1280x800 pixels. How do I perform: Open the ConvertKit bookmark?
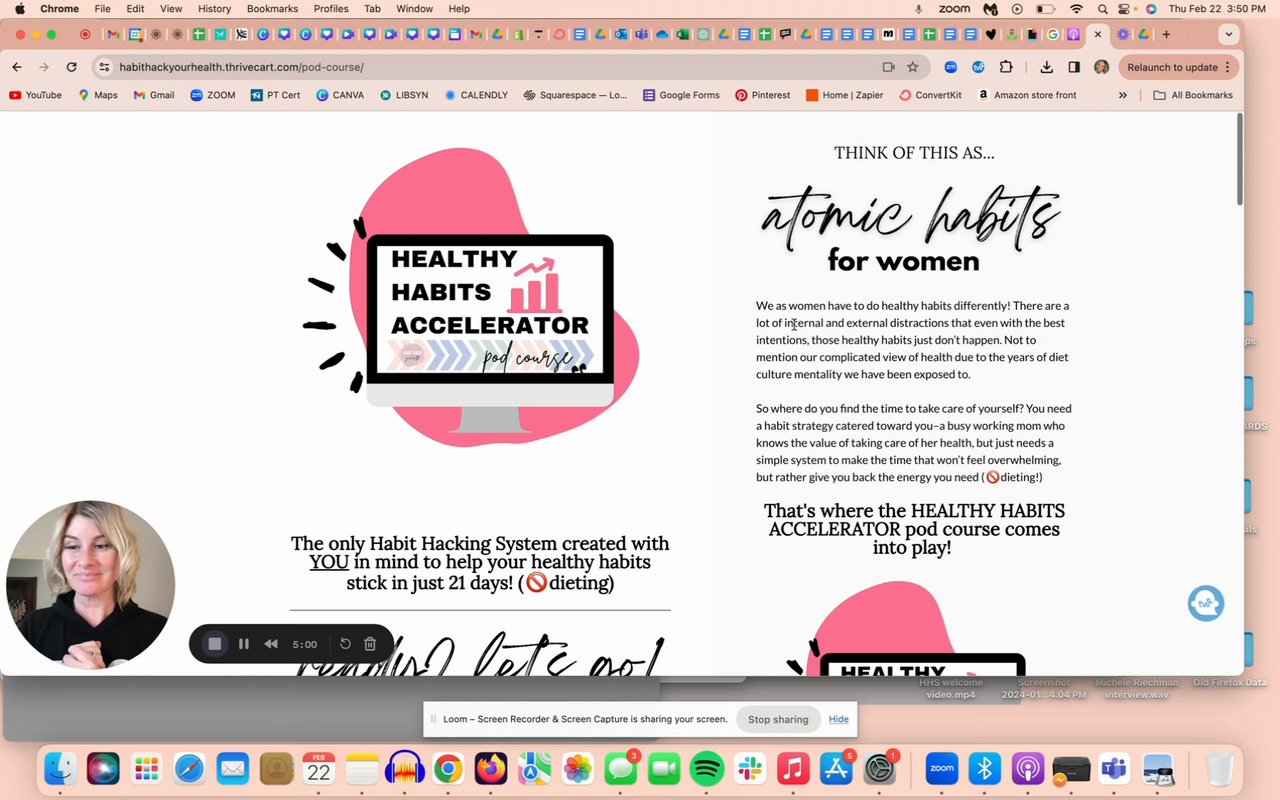coord(929,95)
